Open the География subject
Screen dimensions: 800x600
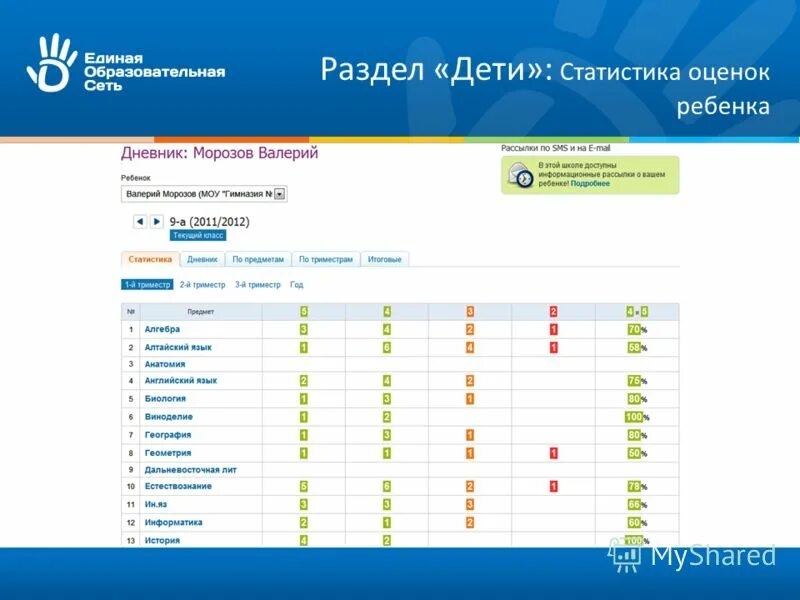coord(168,435)
